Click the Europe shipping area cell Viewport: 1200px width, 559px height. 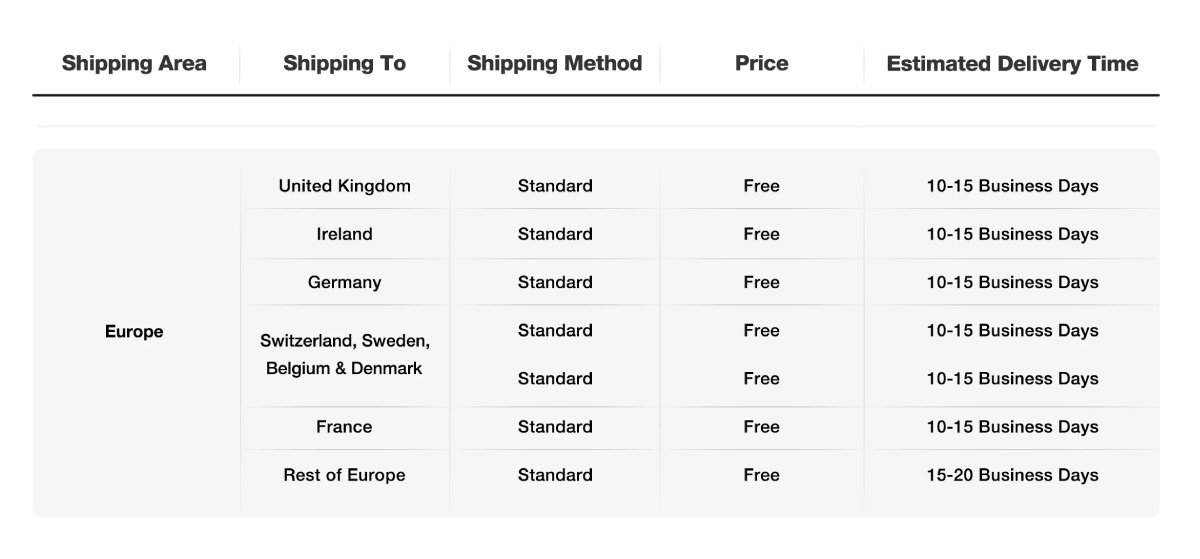(x=134, y=331)
